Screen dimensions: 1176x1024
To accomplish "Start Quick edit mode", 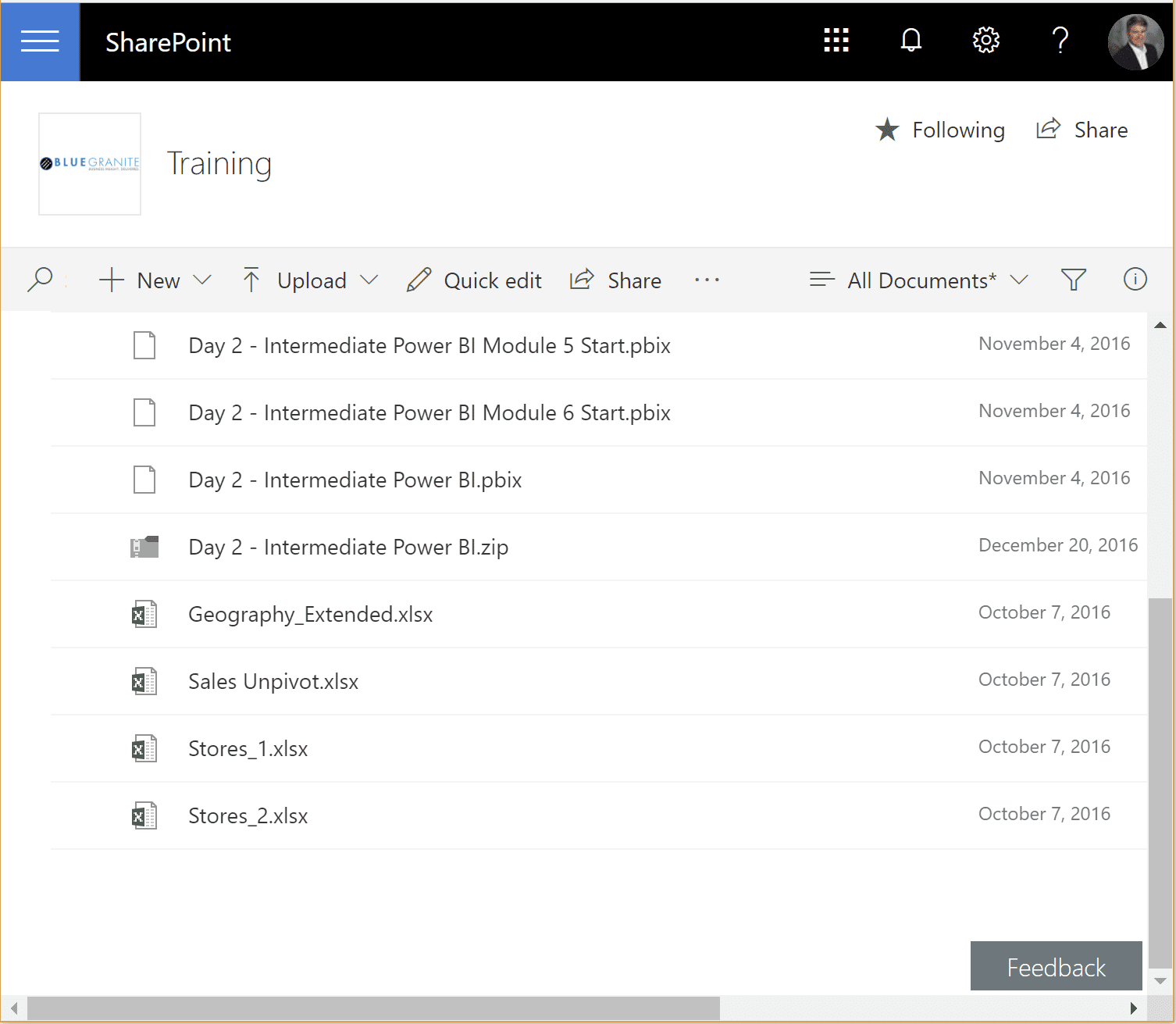I will click(x=474, y=280).
